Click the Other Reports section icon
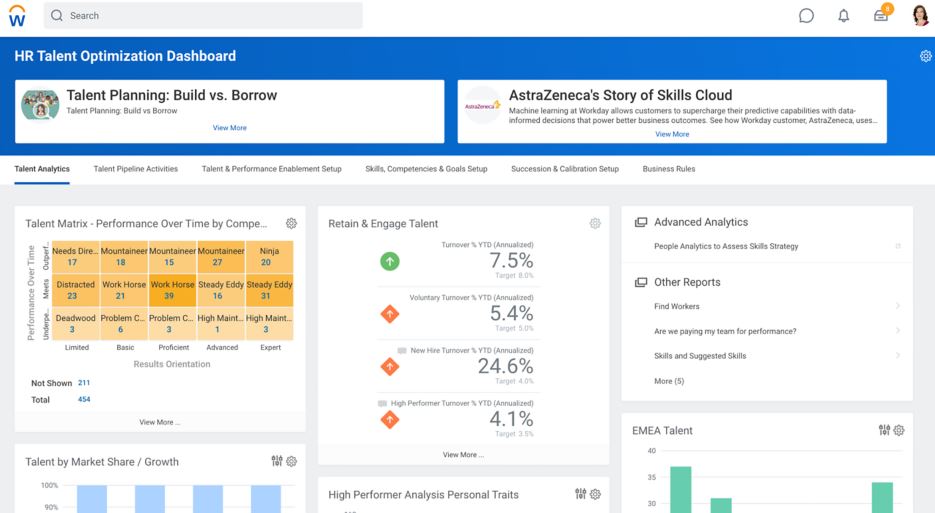This screenshot has height=513, width=935. coord(641,282)
